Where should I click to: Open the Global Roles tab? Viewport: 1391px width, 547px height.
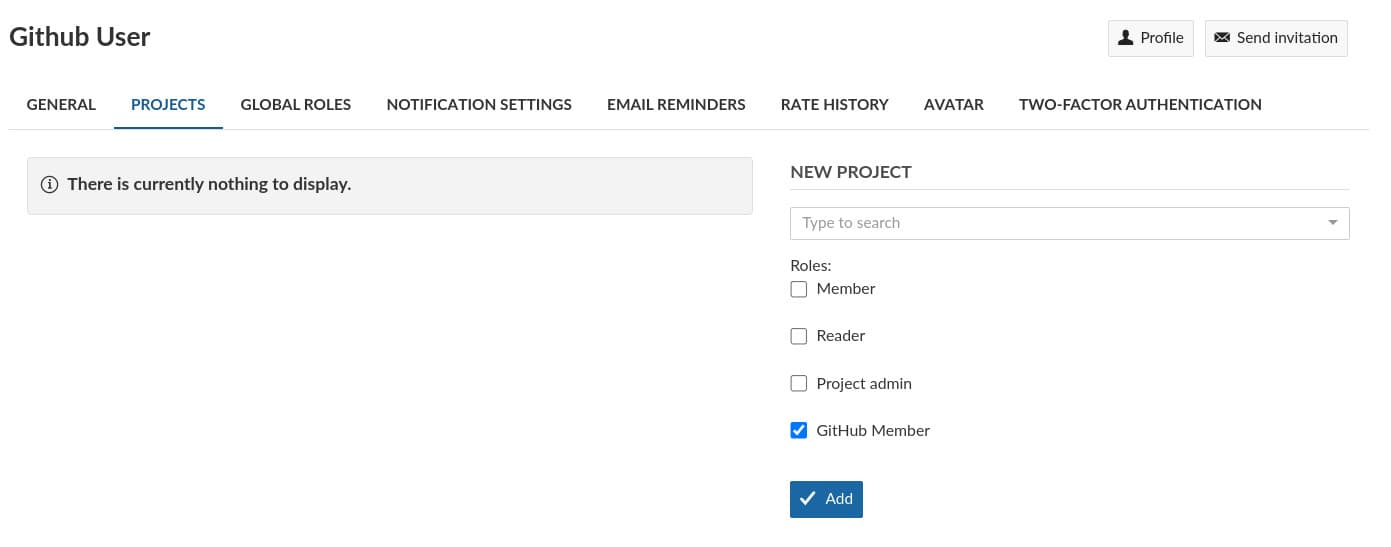click(x=295, y=104)
